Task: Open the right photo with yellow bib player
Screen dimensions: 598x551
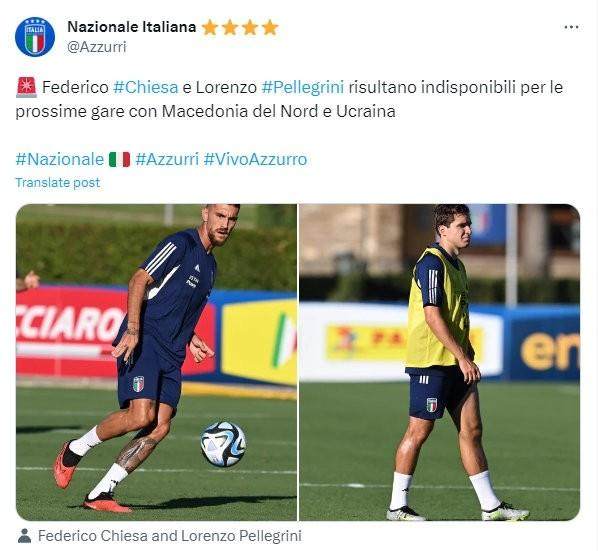Action: (440, 362)
